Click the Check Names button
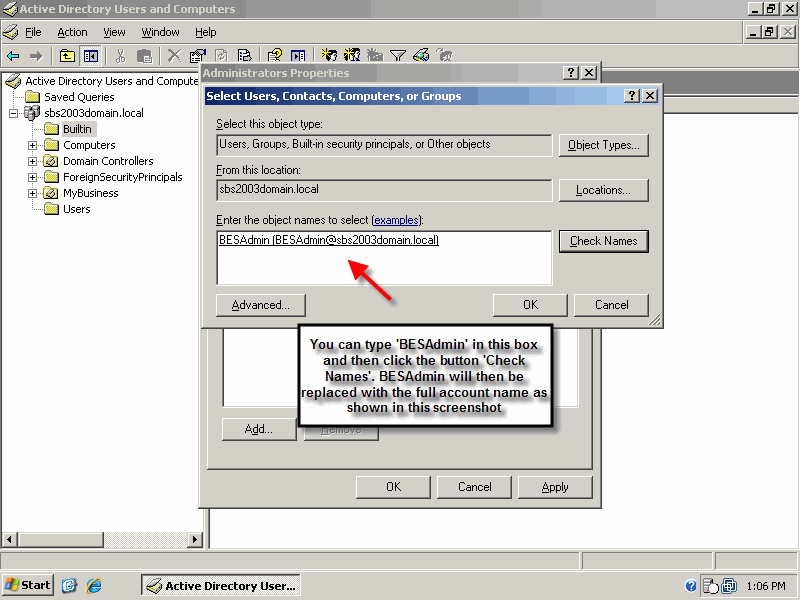 tap(604, 241)
